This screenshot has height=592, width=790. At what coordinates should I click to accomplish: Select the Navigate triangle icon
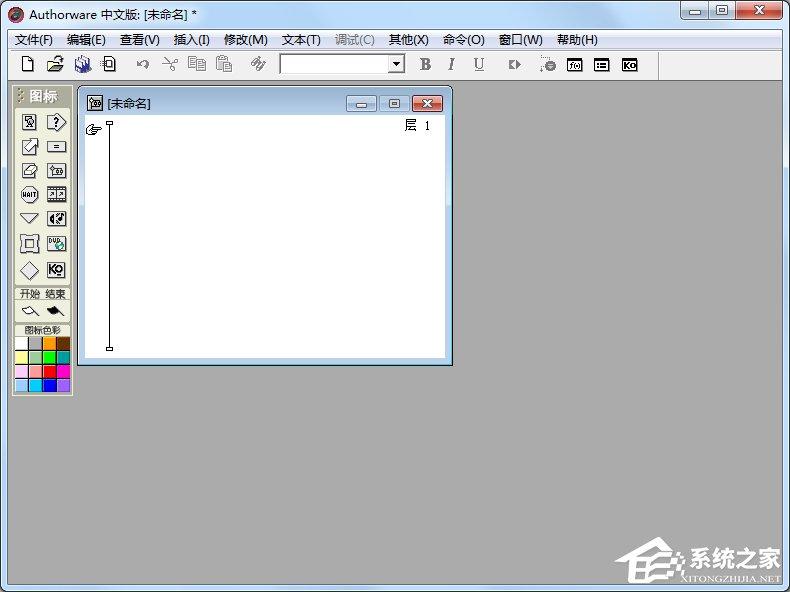pos(29,218)
